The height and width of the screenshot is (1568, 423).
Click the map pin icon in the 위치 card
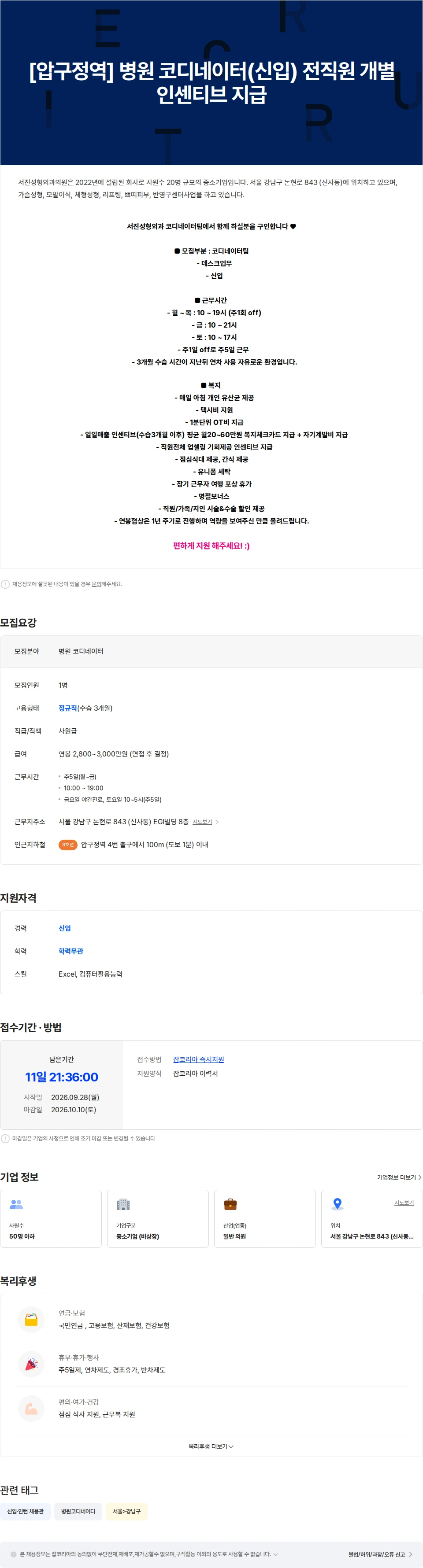tap(337, 1204)
